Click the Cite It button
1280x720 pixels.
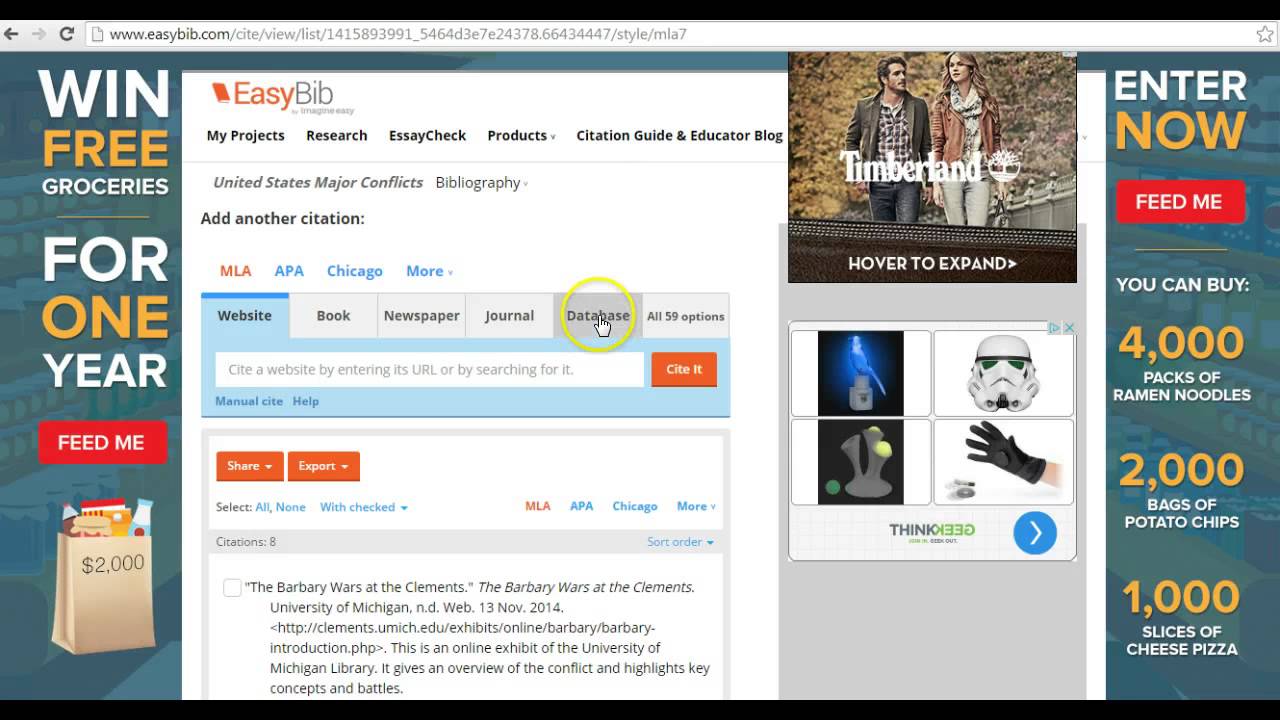click(684, 369)
